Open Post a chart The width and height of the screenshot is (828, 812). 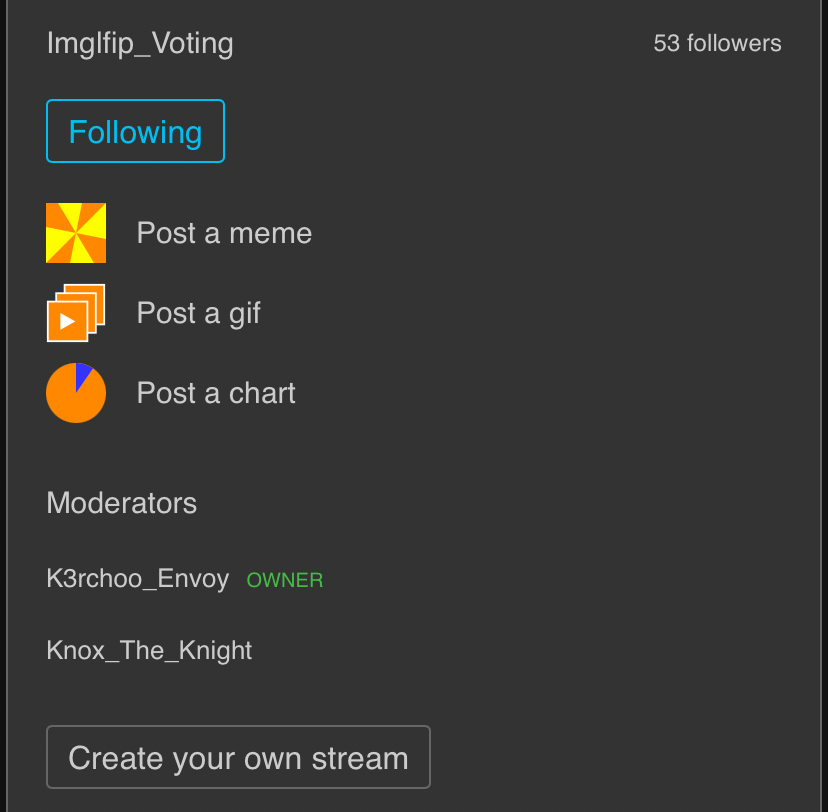215,392
